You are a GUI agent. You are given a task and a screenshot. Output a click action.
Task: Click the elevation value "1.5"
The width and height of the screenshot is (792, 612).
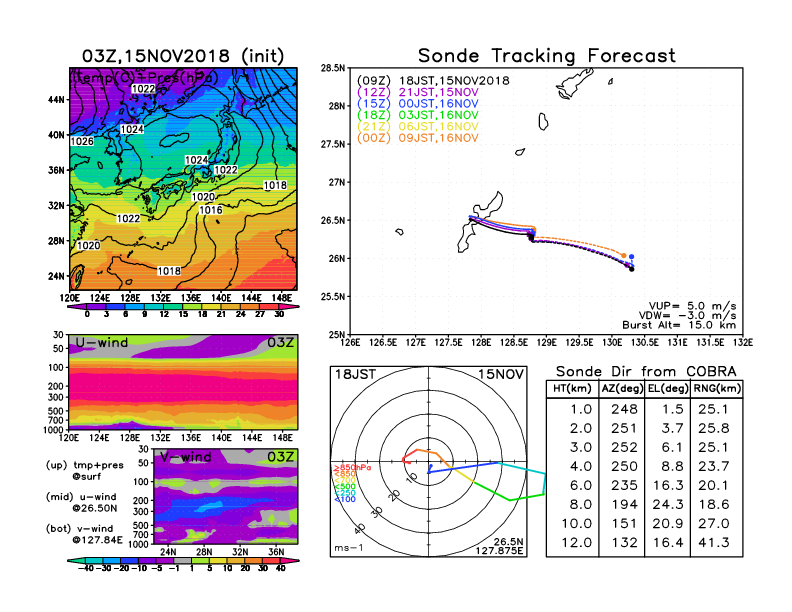tap(674, 410)
